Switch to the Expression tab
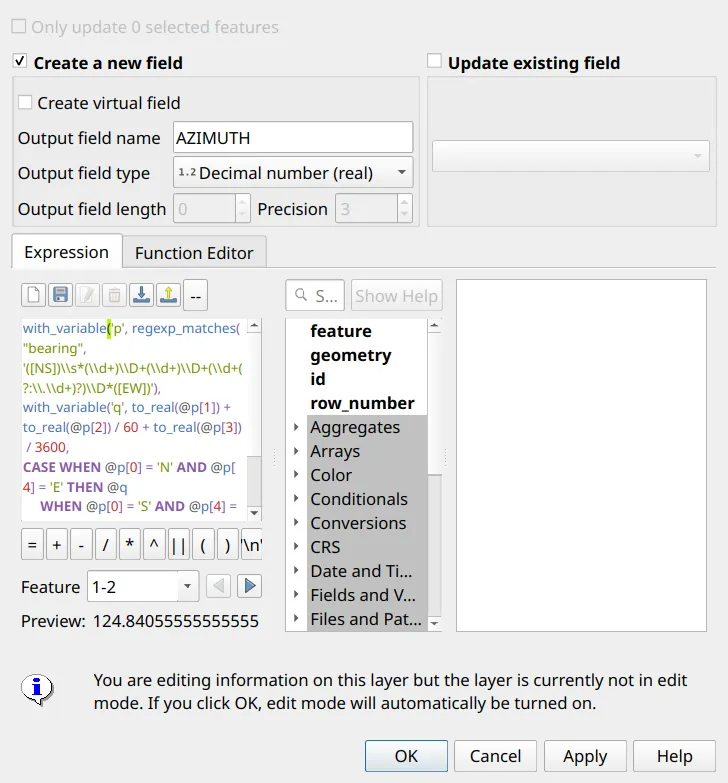This screenshot has width=728, height=783. pos(66,252)
